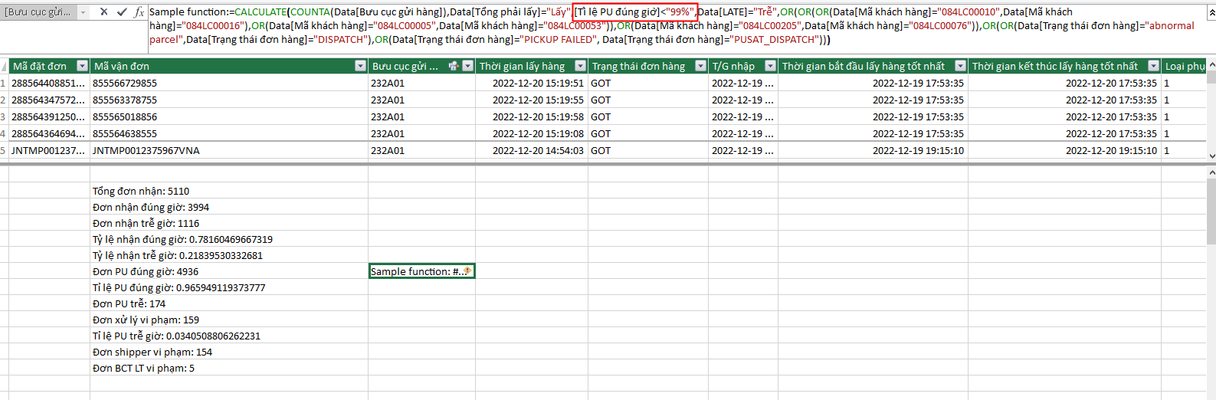Open filter for Thời gian kết thúc lấy hàng

coord(1153,66)
